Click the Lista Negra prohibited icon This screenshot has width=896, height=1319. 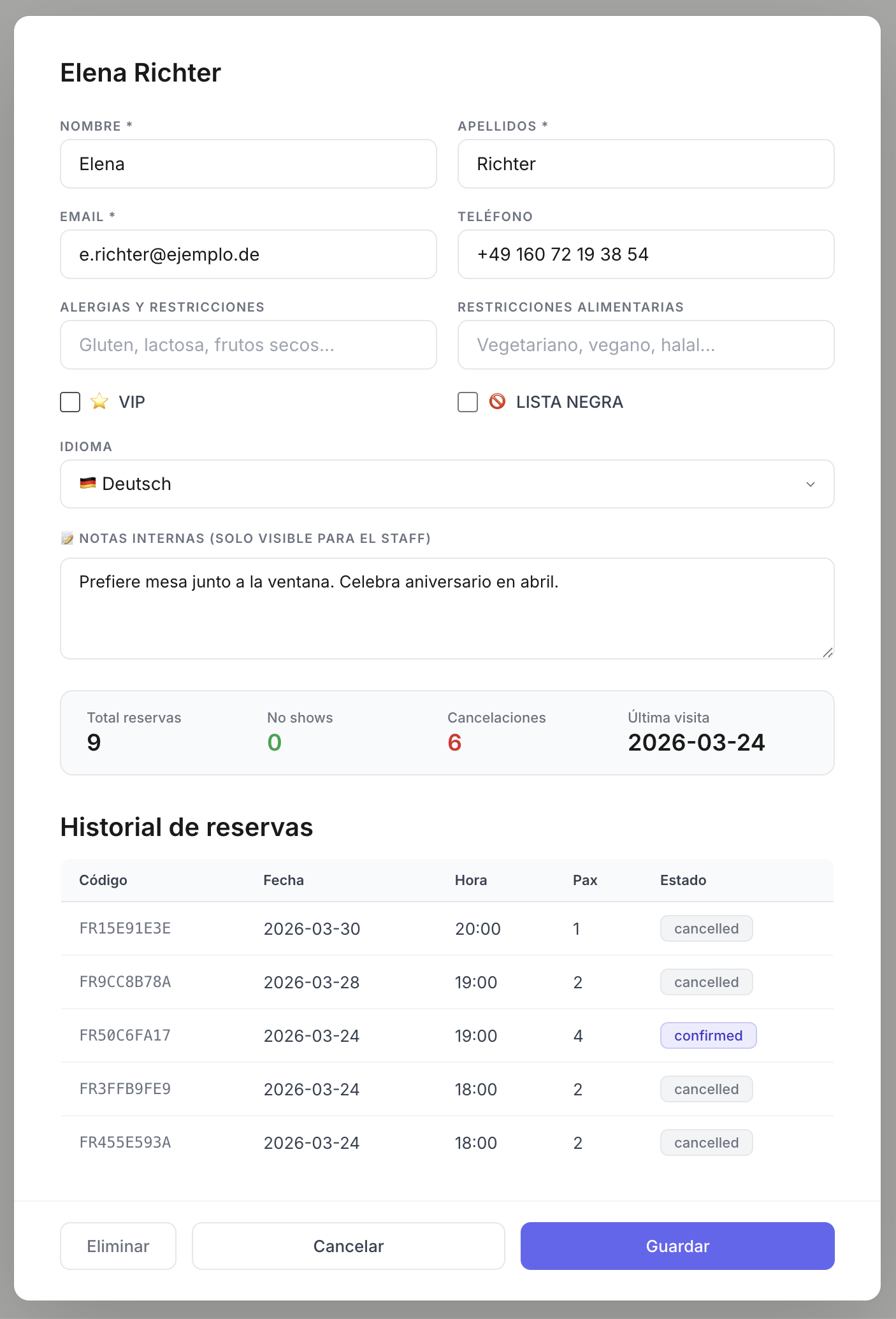point(497,401)
